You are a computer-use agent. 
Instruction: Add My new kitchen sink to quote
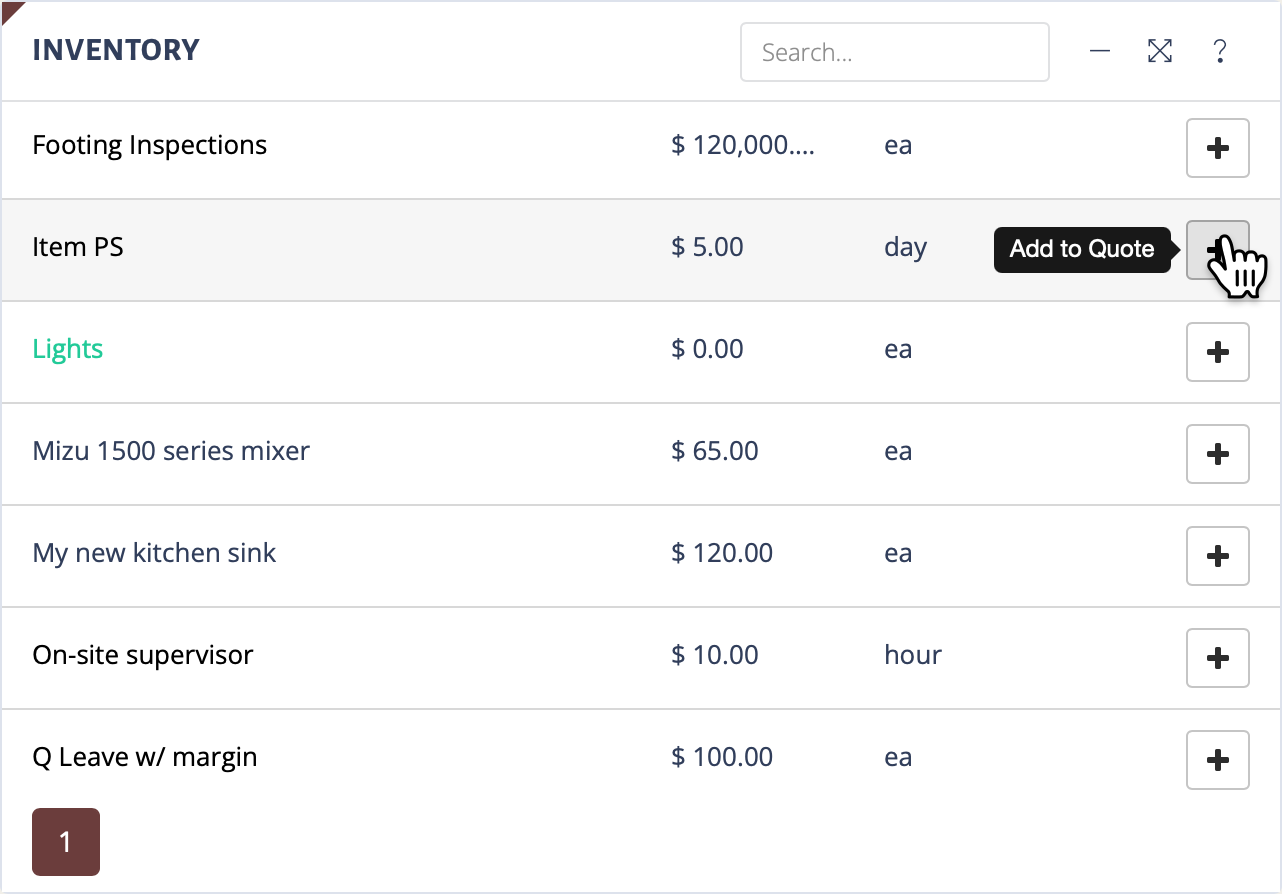coord(1218,556)
